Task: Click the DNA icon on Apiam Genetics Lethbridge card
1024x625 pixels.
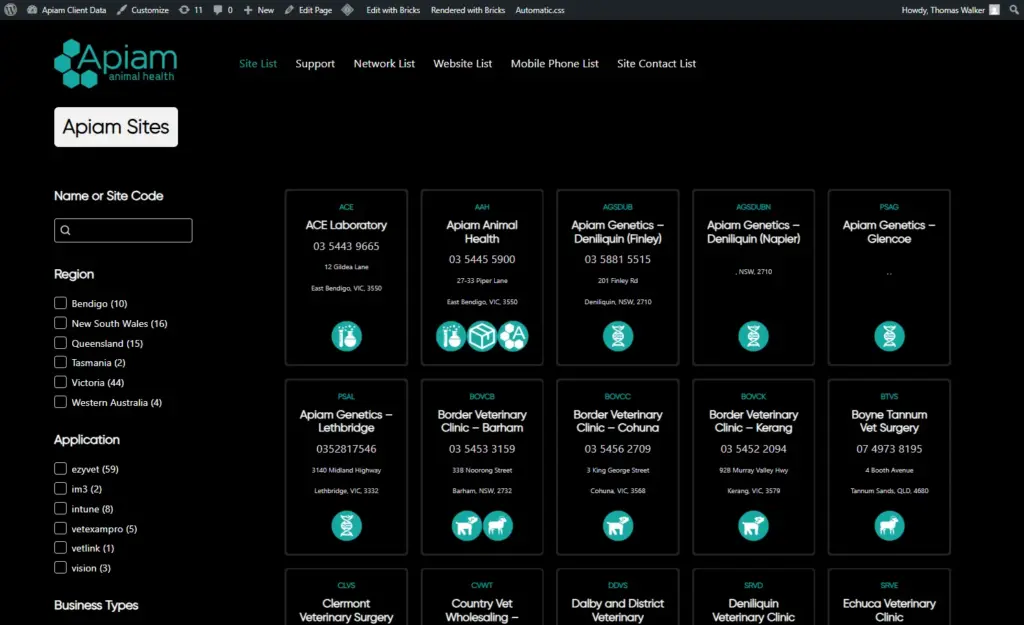Action: coord(346,526)
